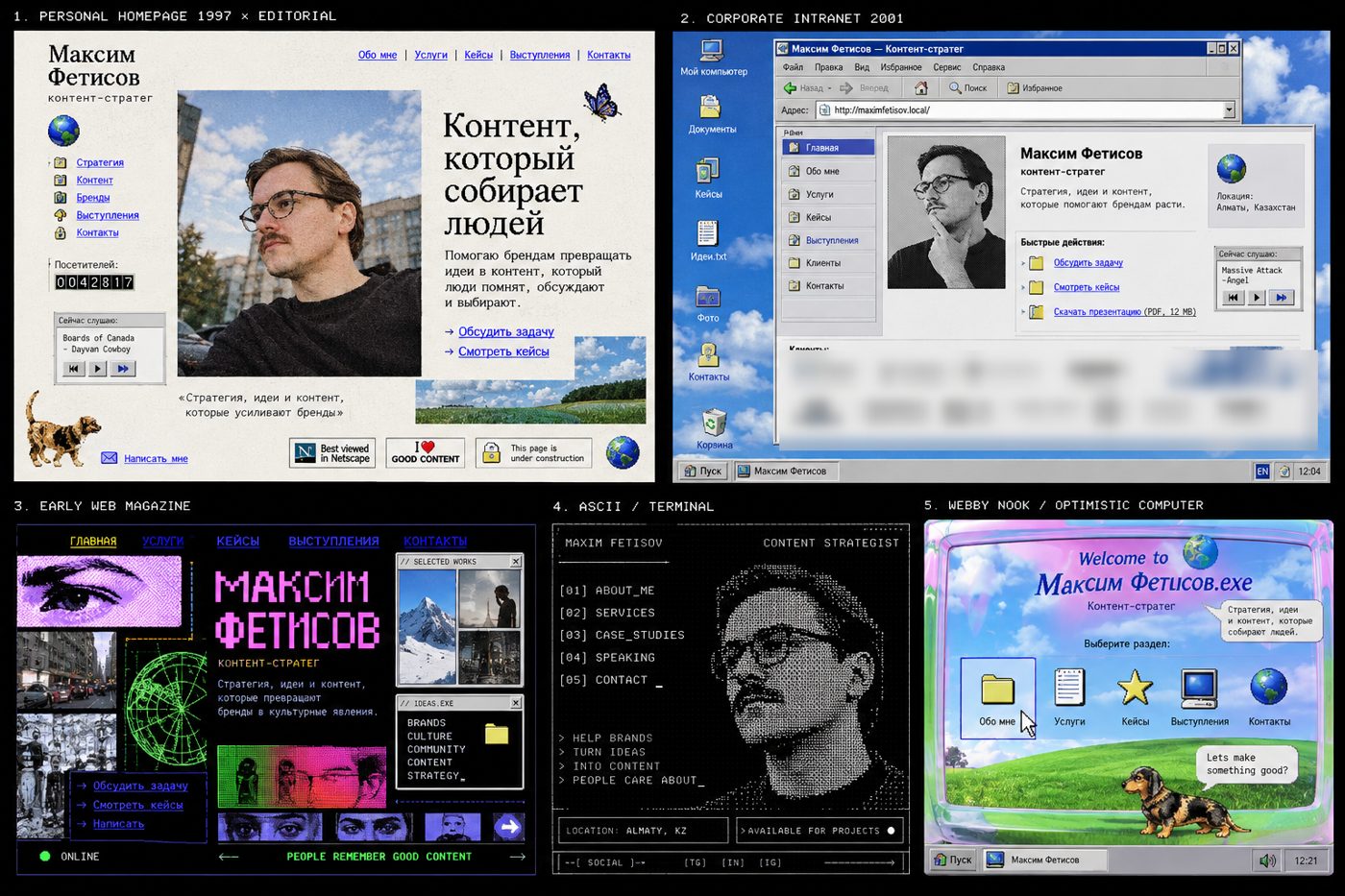Open Обо мне in the 1997 homepage top navigation
Image resolution: width=1345 pixels, height=896 pixels.
pos(378,55)
